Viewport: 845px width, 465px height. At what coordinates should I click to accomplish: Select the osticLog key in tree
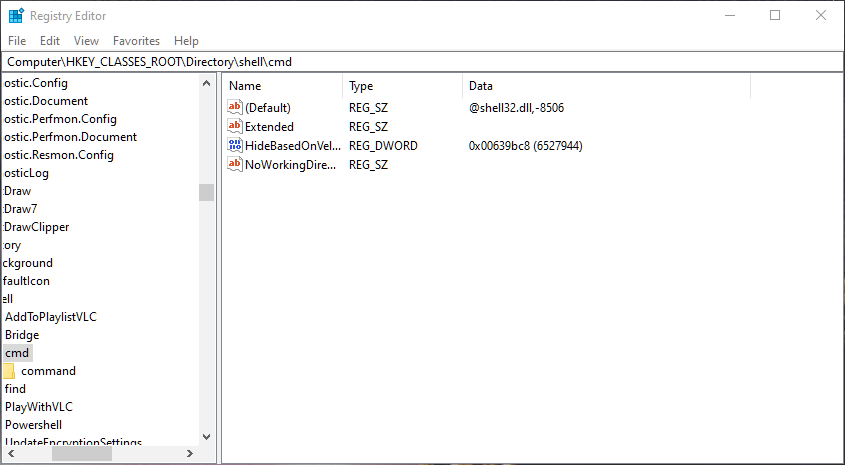click(x=26, y=173)
